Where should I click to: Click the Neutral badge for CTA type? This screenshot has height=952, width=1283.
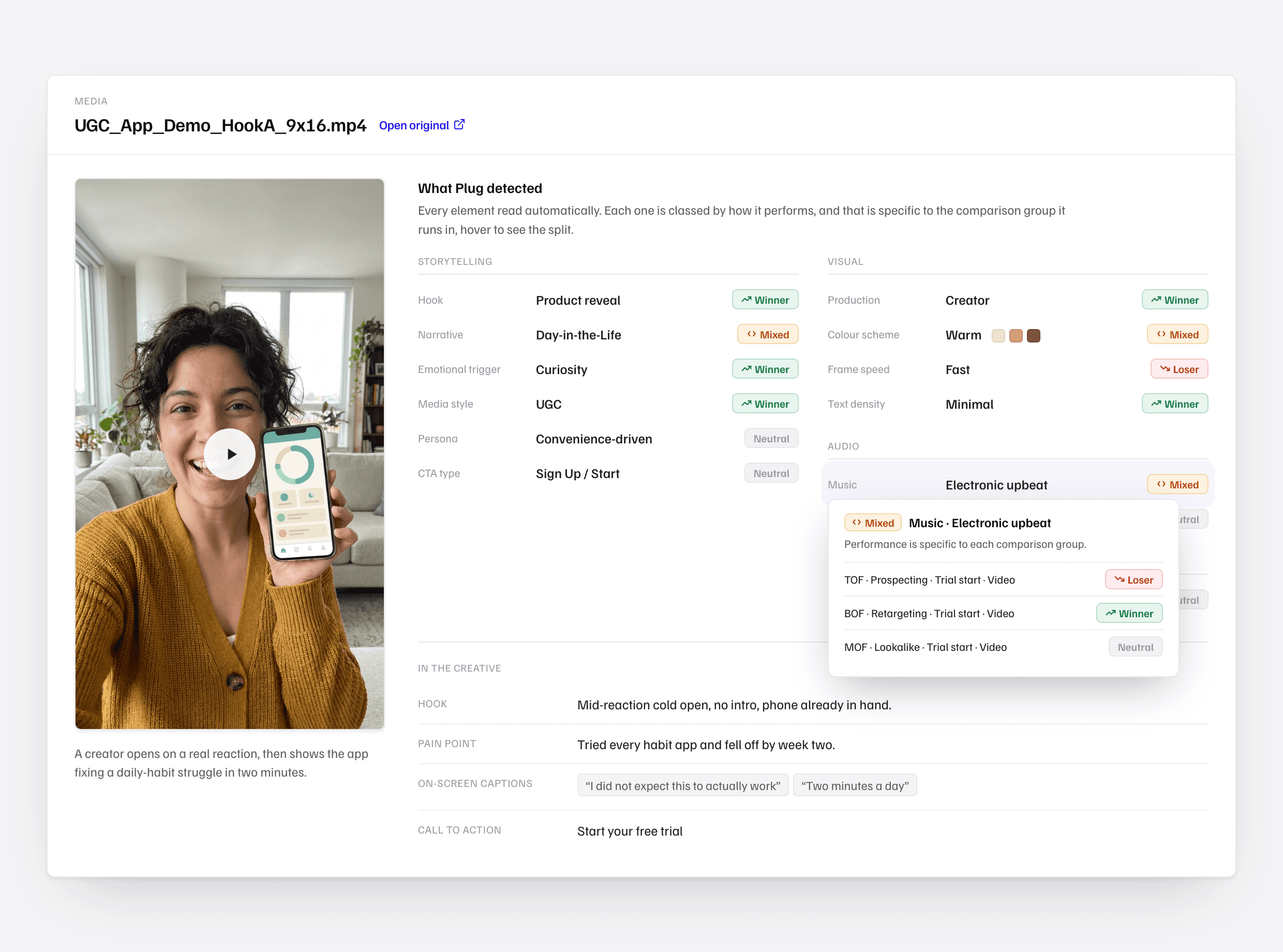(771, 472)
